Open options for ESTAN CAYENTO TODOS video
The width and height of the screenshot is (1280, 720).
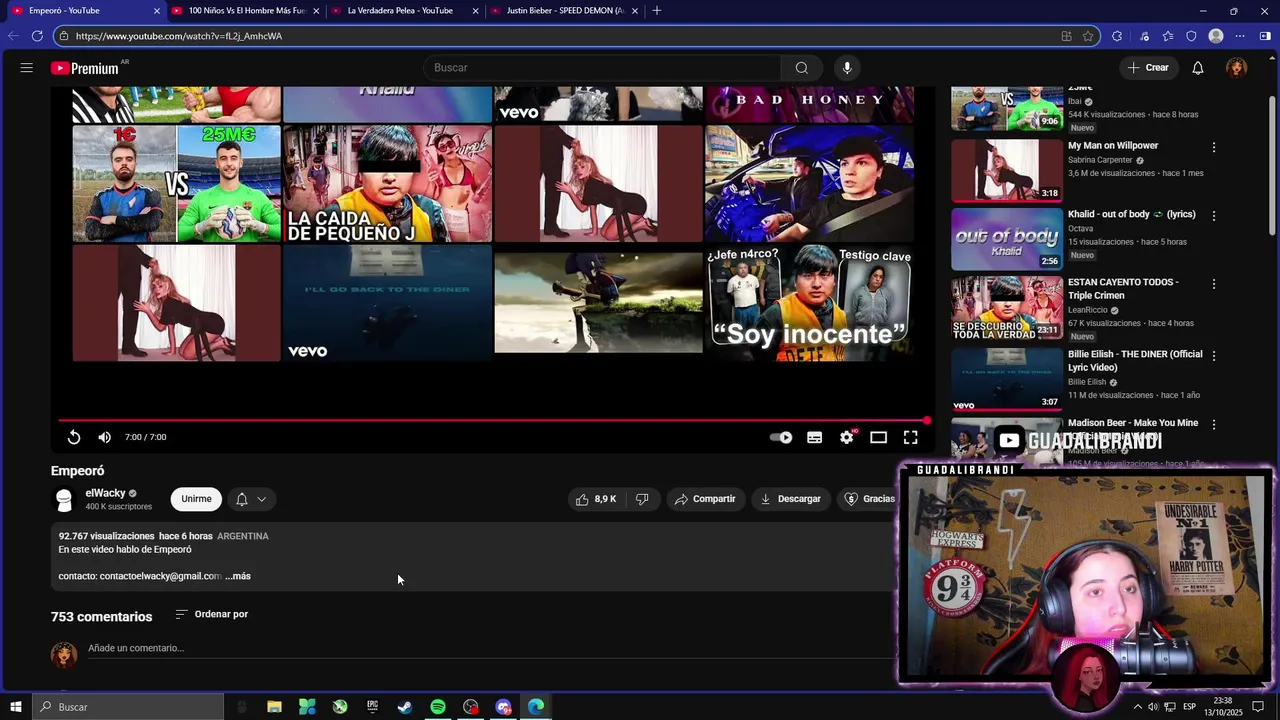[1214, 284]
